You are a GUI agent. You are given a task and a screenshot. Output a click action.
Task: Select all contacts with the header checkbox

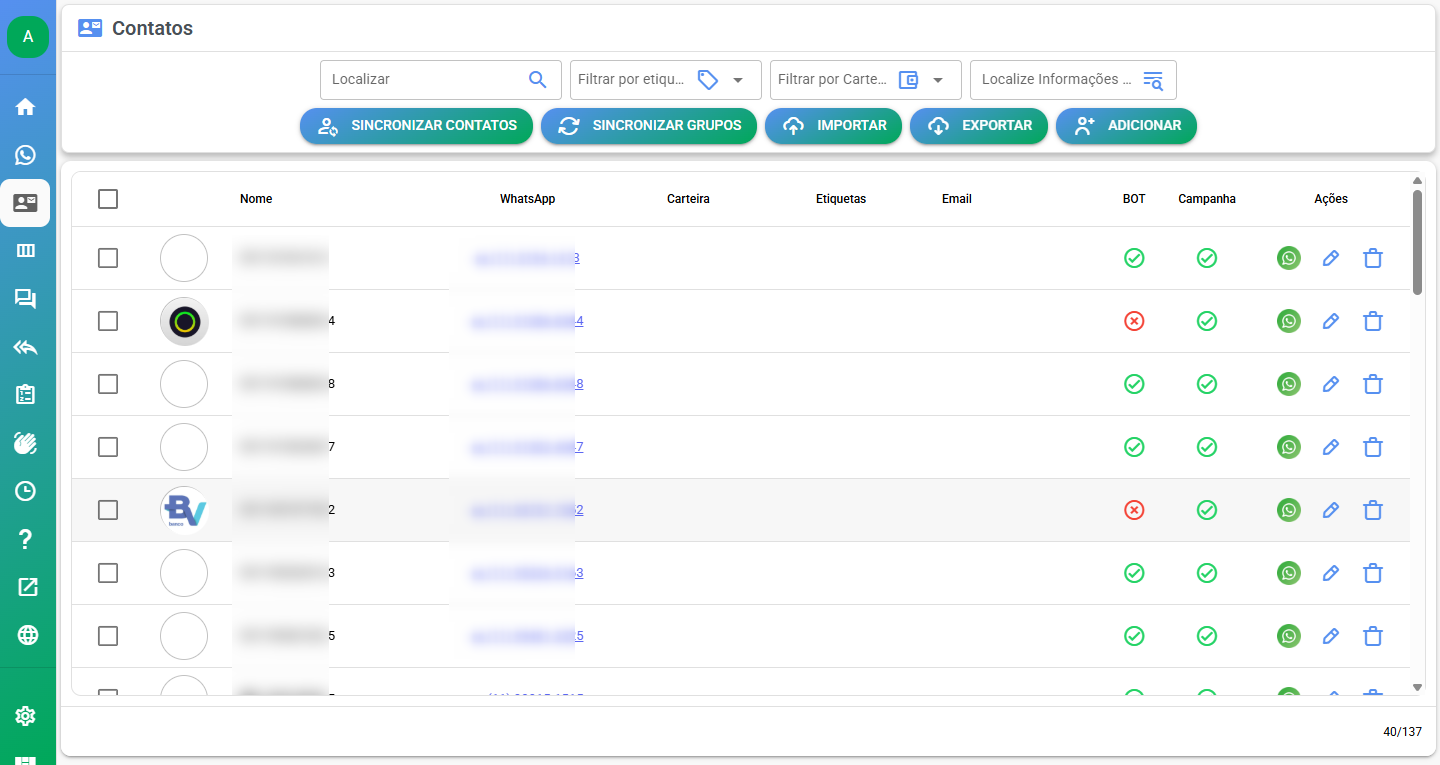point(108,199)
